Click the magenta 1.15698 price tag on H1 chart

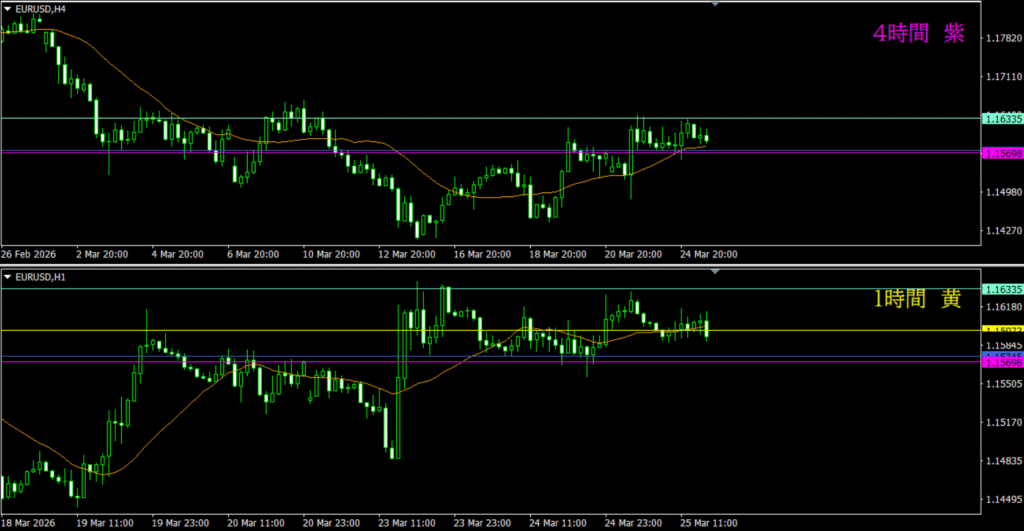[1002, 362]
